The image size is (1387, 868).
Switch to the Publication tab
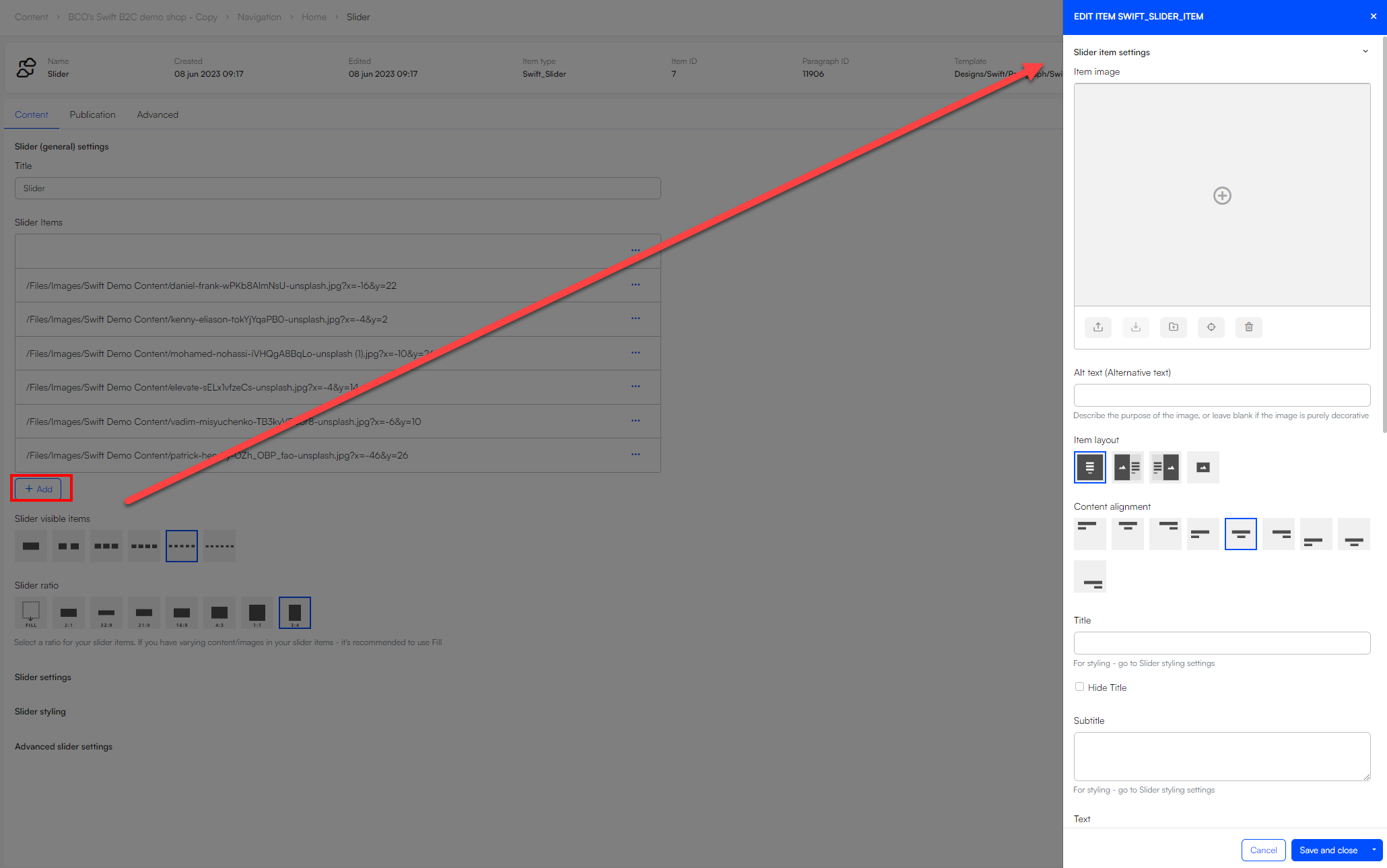pos(92,113)
